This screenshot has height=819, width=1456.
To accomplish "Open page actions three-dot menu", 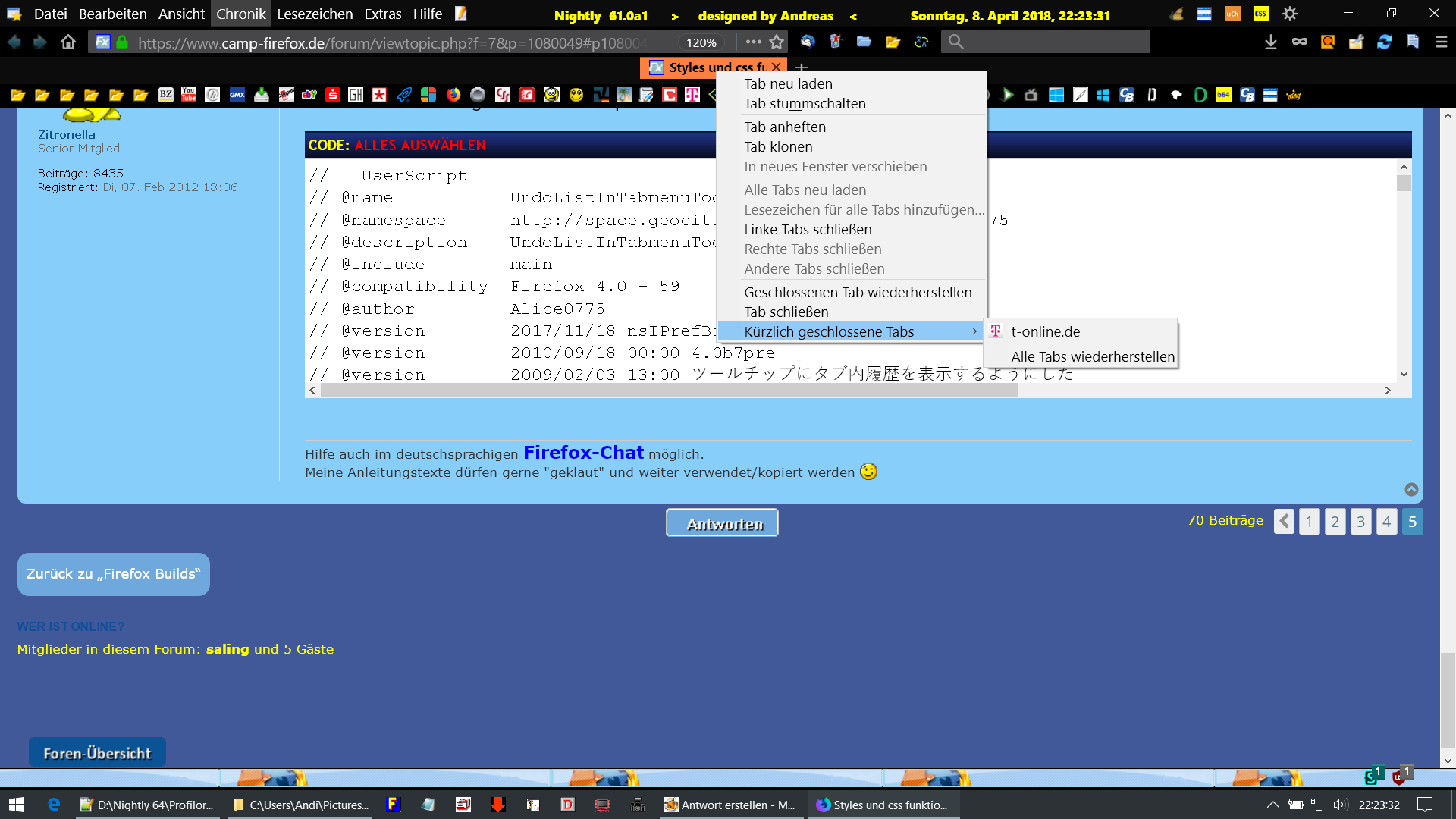I will pos(752,42).
